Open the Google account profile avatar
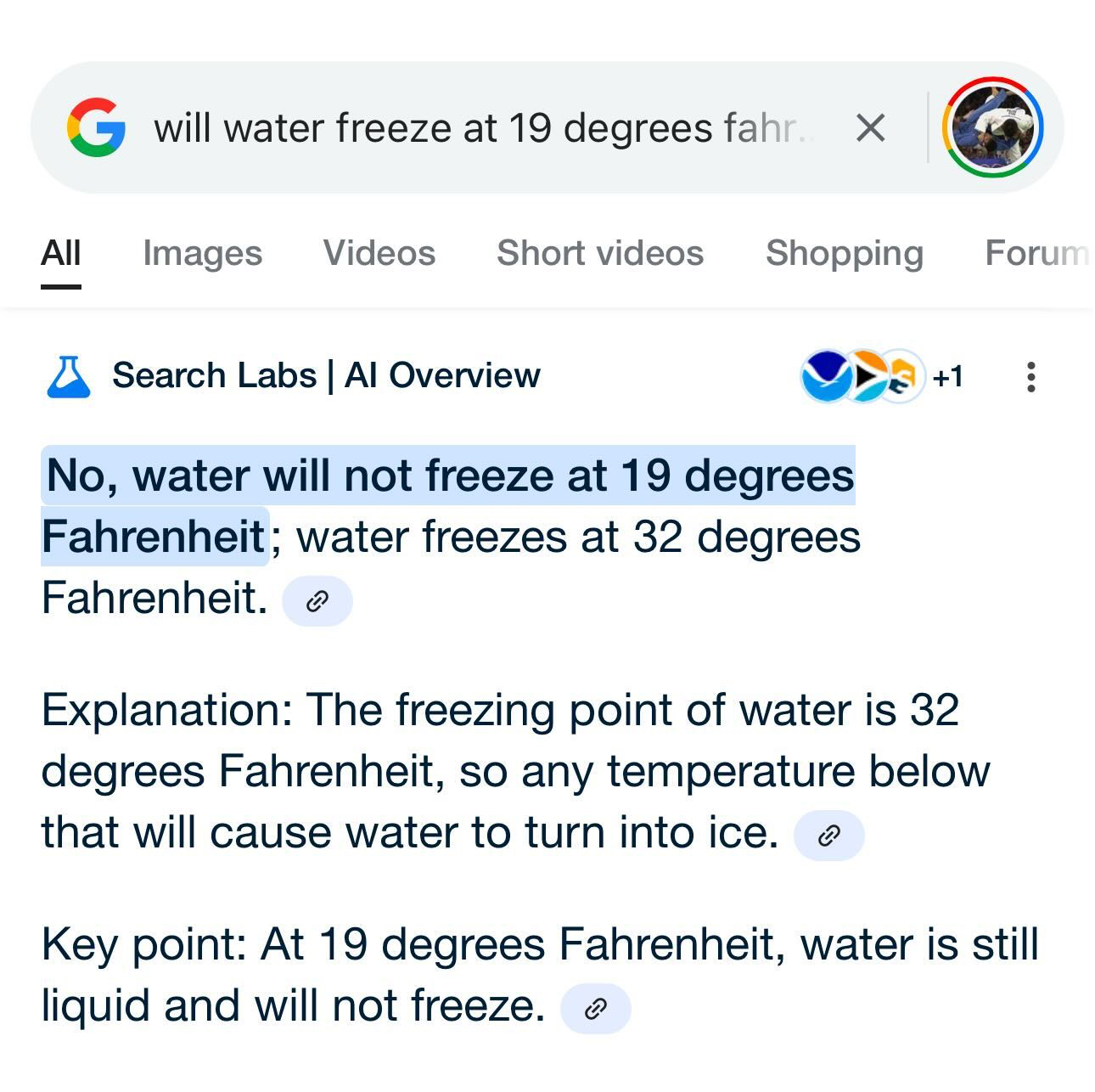This screenshot has width=1095, height=1092. tap(993, 127)
